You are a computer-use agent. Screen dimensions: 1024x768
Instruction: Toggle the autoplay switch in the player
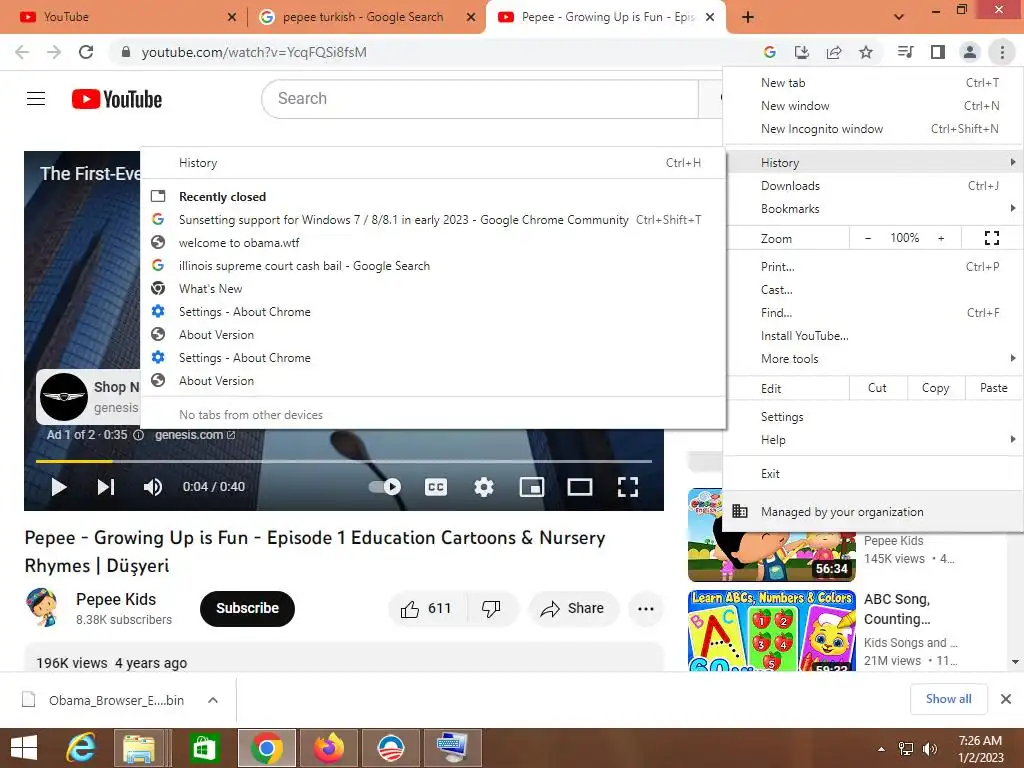point(385,487)
